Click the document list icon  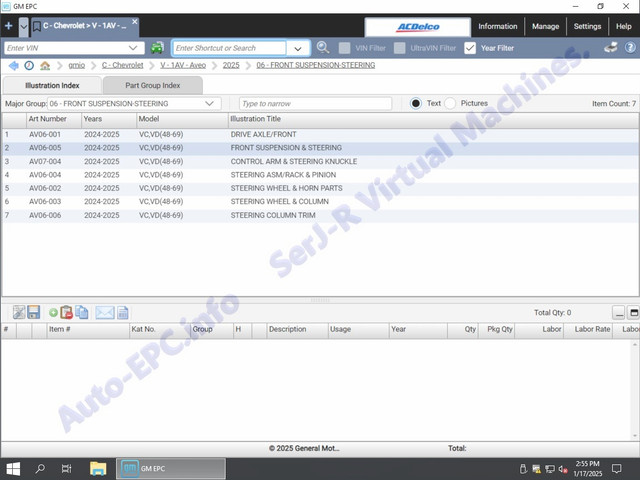123,313
